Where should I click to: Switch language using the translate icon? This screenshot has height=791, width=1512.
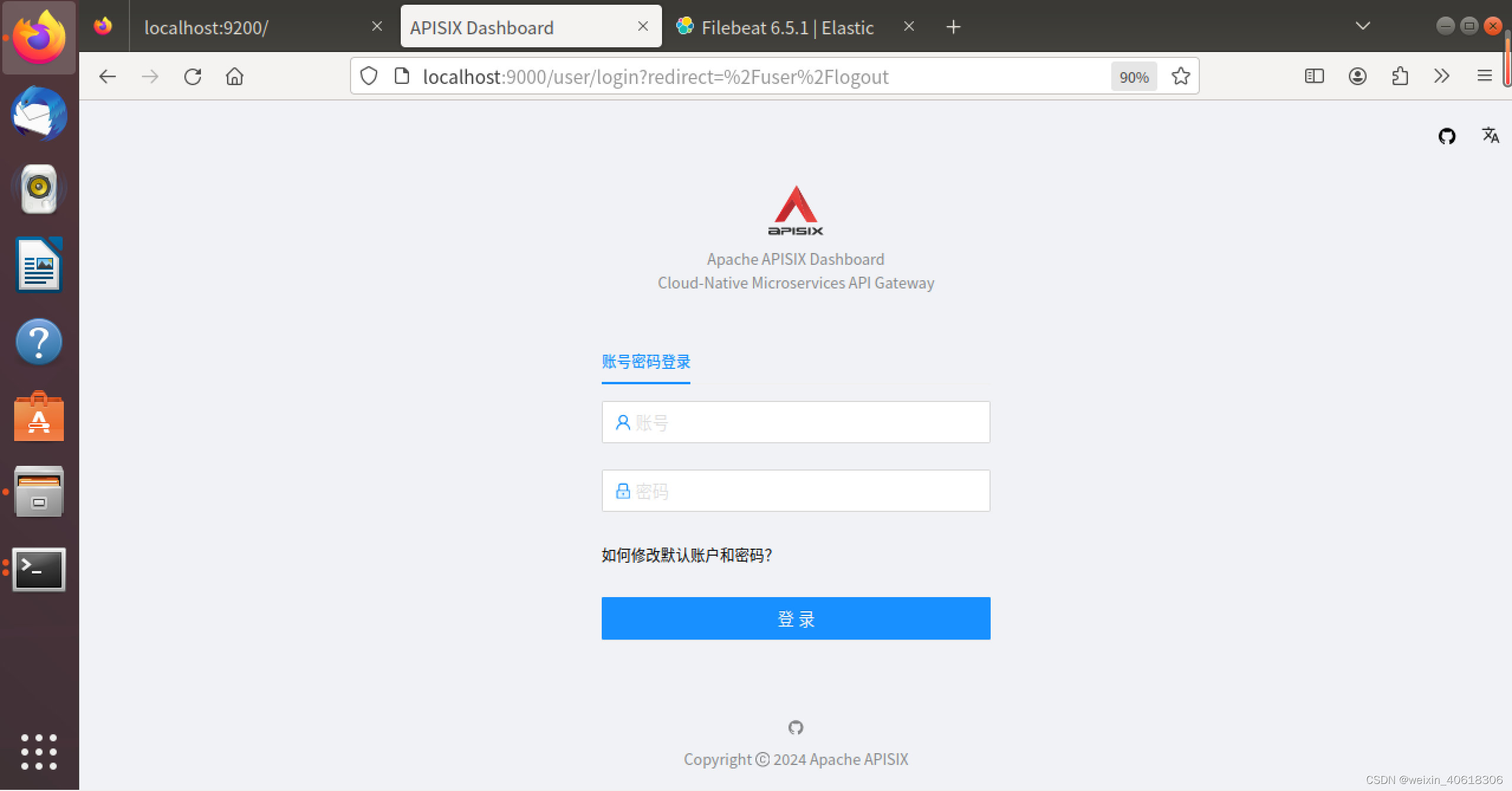[1489, 136]
